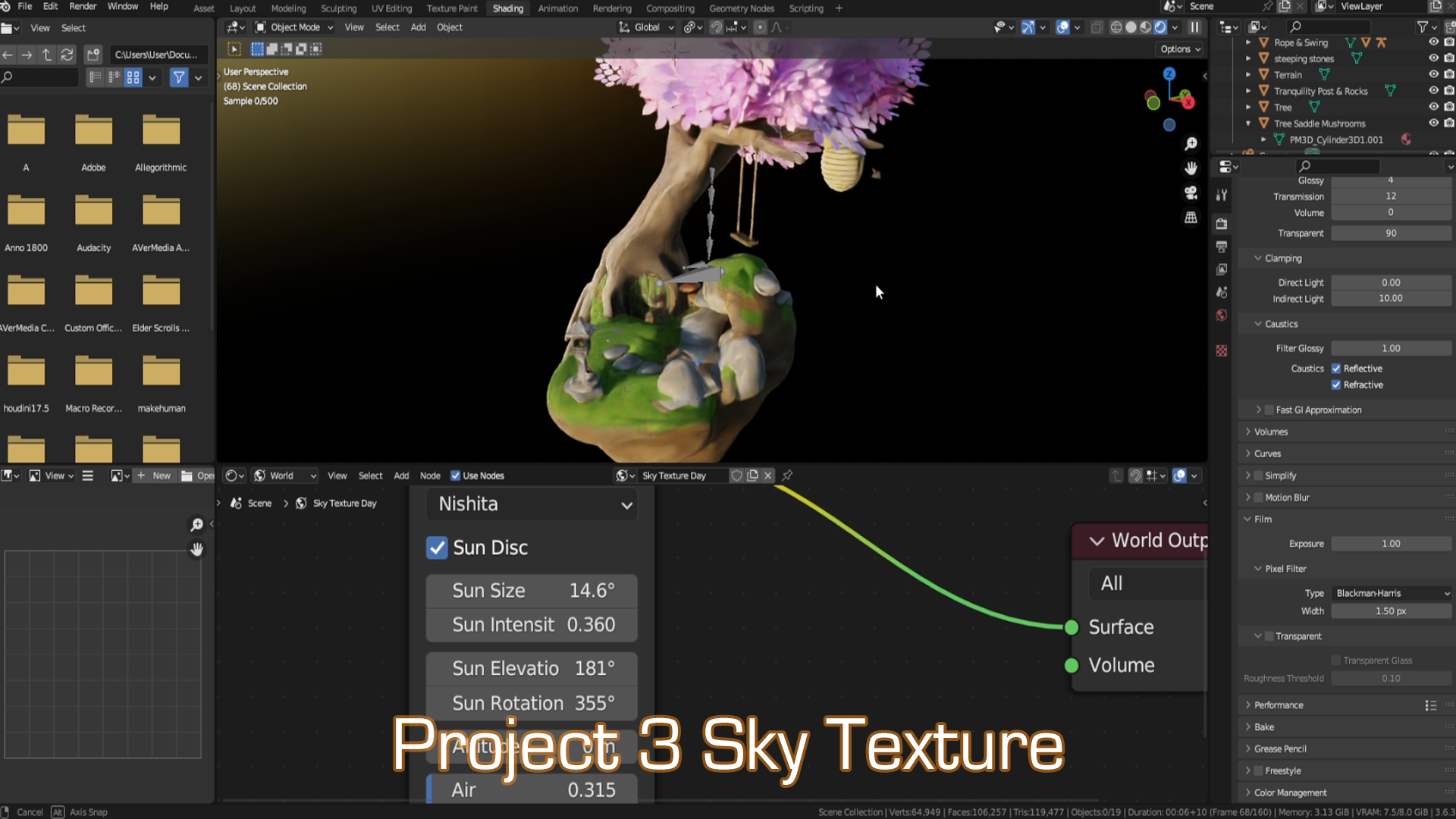Click the hand pan view icon

pyautogui.click(x=1191, y=168)
